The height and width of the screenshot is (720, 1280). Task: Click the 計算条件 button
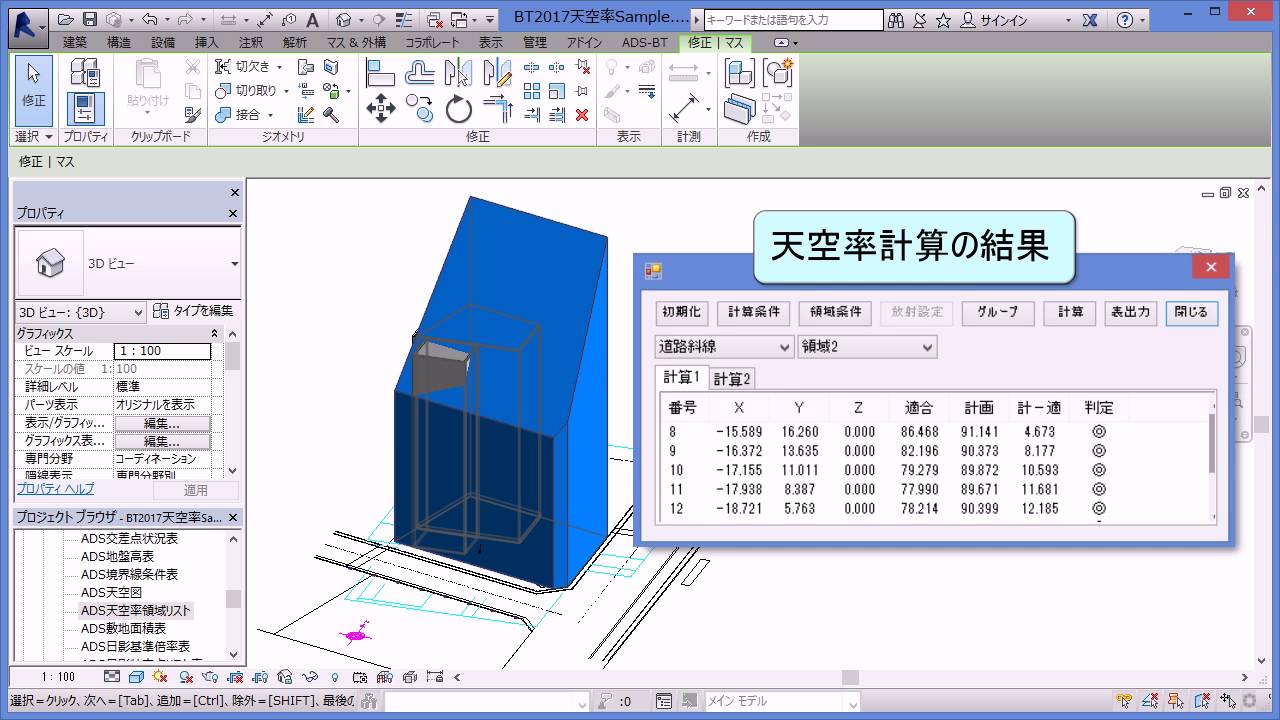(753, 312)
